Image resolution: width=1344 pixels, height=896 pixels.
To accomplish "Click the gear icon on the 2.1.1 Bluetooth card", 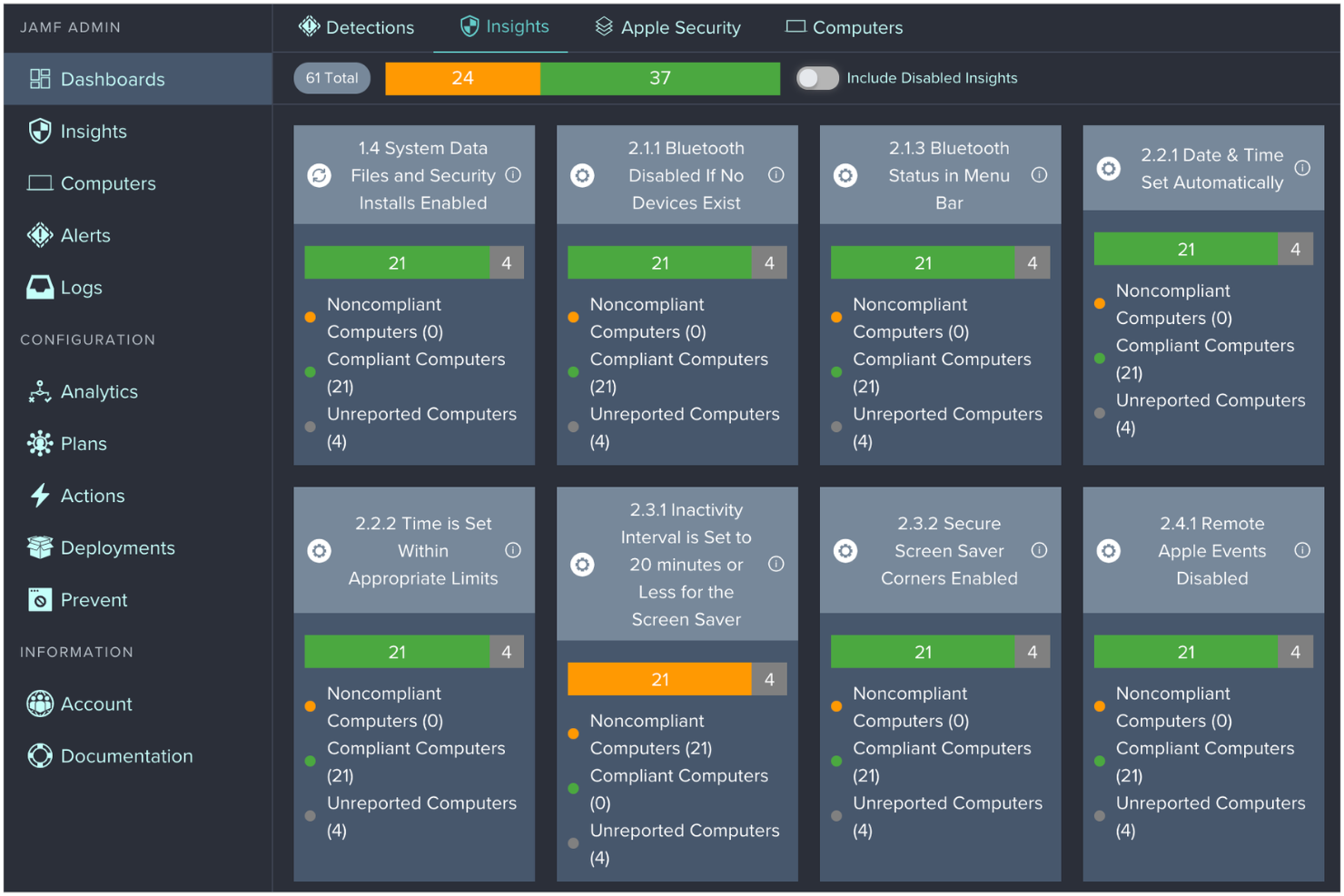I will (582, 175).
